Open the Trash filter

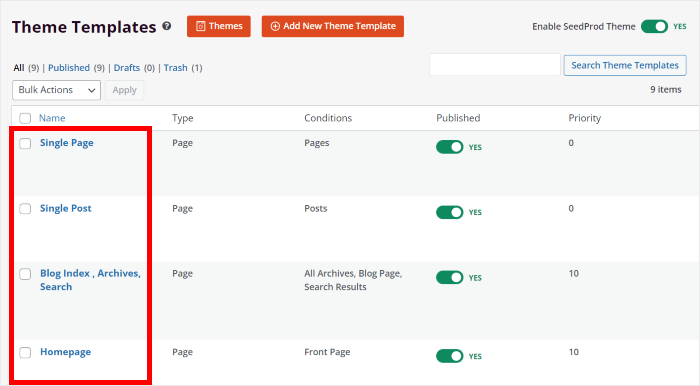[x=175, y=68]
